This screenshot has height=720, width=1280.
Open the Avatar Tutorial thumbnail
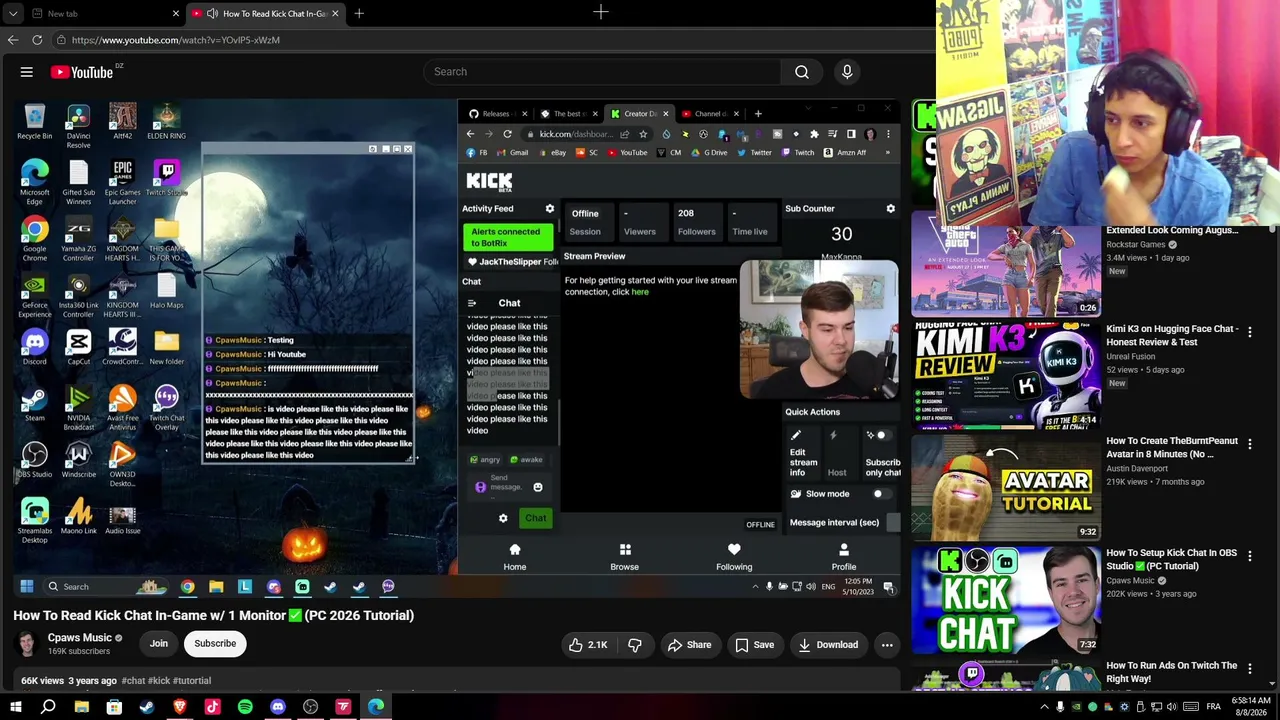coord(1005,488)
